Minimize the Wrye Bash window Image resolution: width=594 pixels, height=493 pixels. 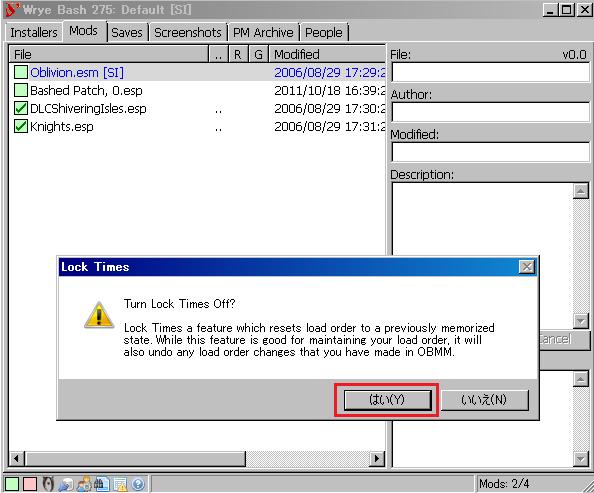tap(551, 9)
